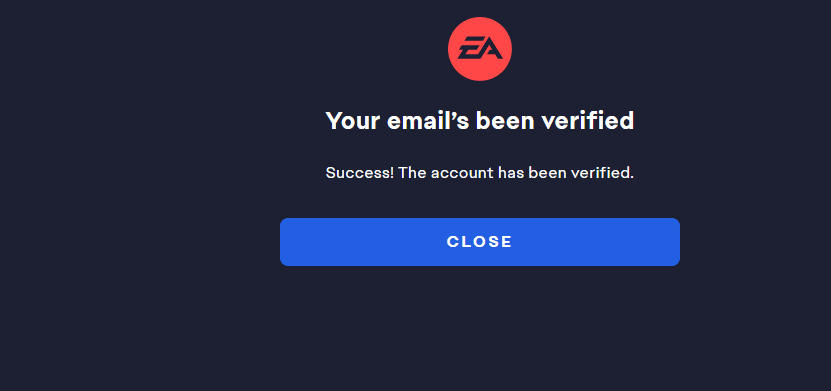Click the 'Success! The account has been verified.' text
Screen dimensions: 831x391
480,173
